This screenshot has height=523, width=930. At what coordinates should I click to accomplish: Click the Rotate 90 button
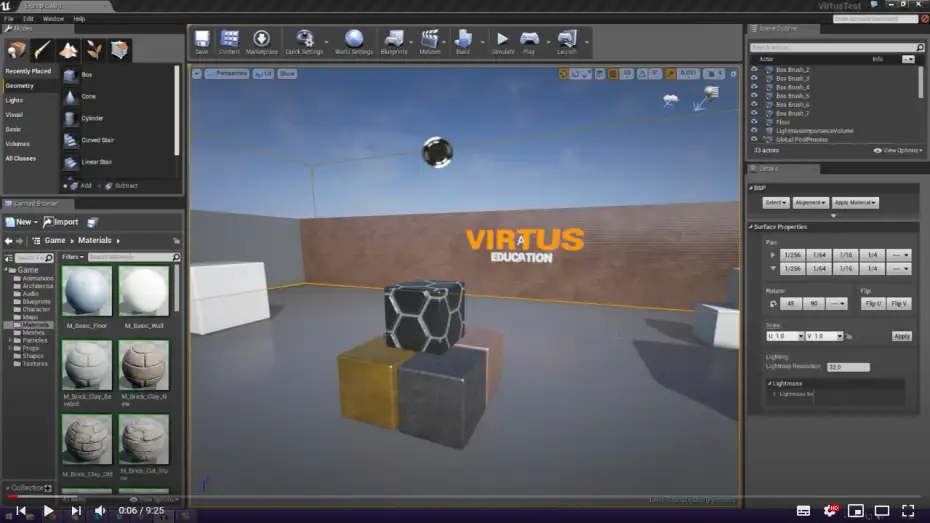814,304
